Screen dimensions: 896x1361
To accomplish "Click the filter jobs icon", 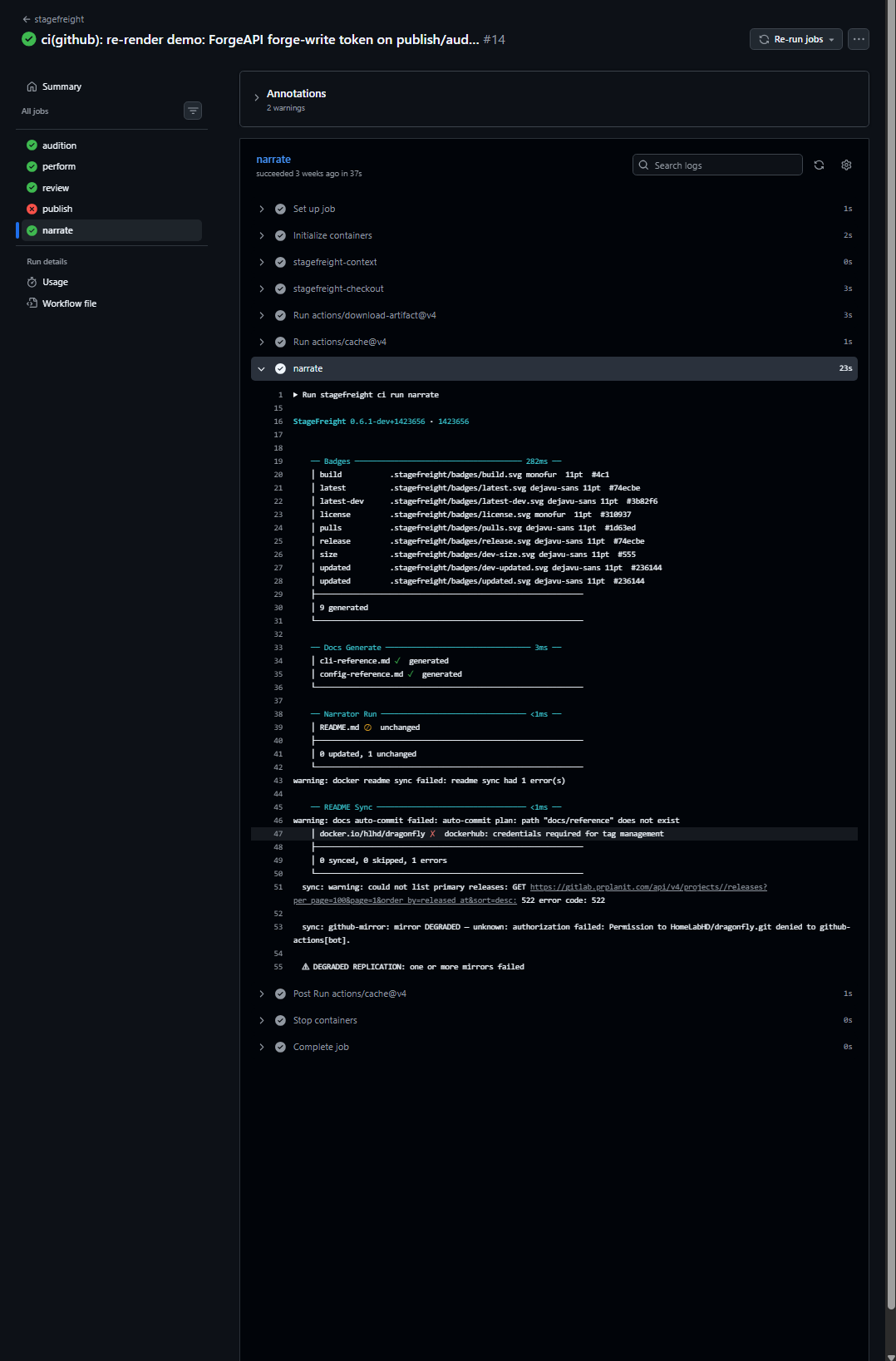I will tap(193, 111).
